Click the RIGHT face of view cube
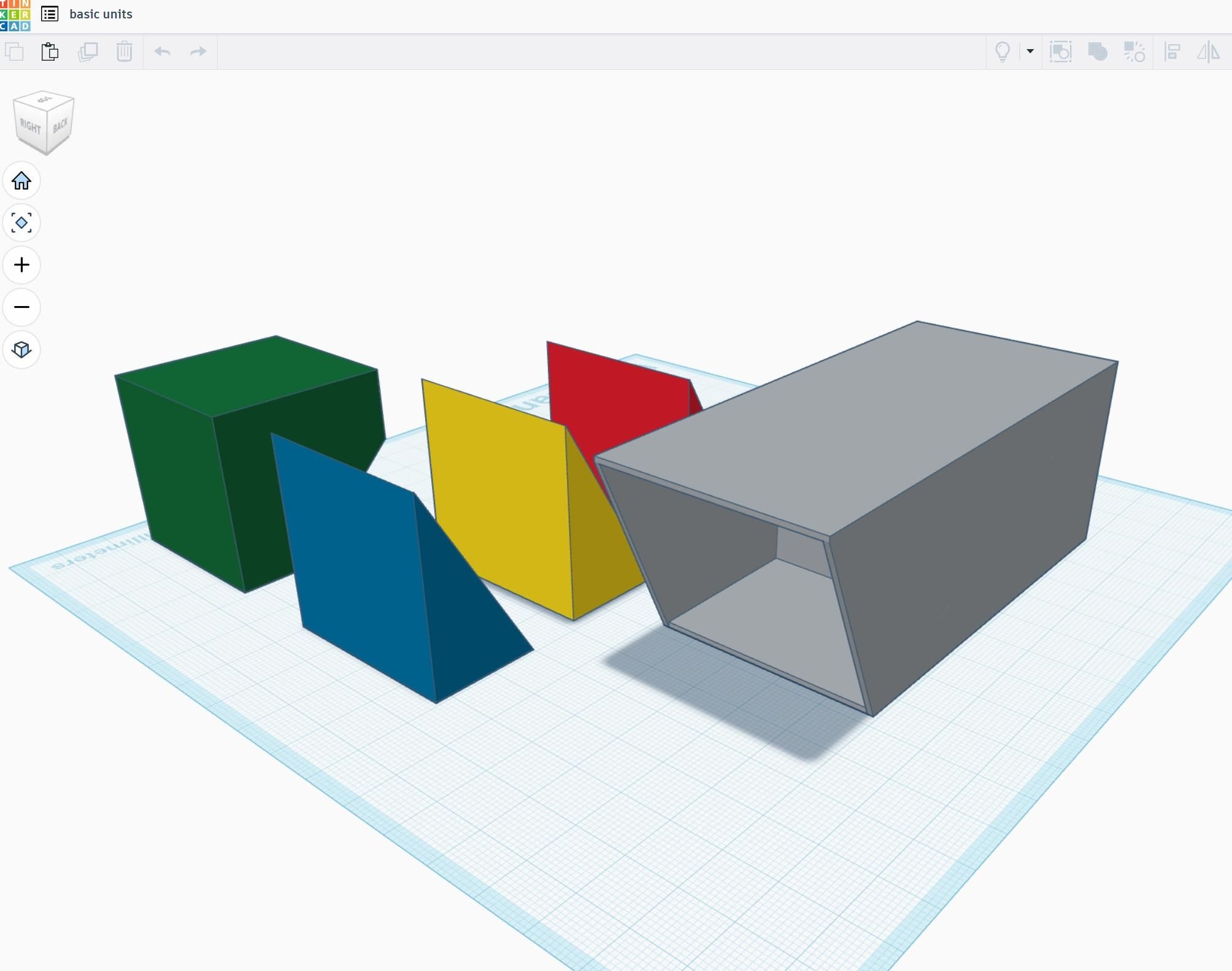1232x971 pixels. click(x=30, y=126)
